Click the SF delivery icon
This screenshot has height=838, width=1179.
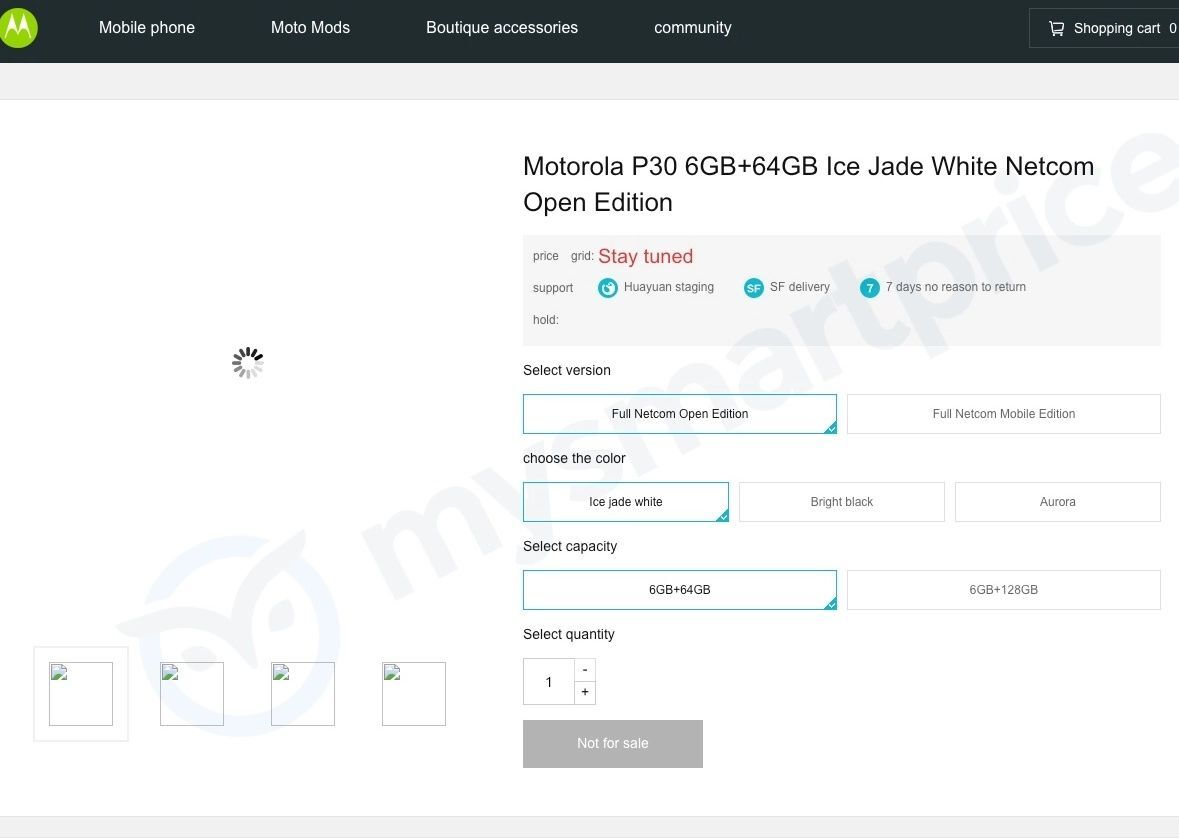[753, 287]
